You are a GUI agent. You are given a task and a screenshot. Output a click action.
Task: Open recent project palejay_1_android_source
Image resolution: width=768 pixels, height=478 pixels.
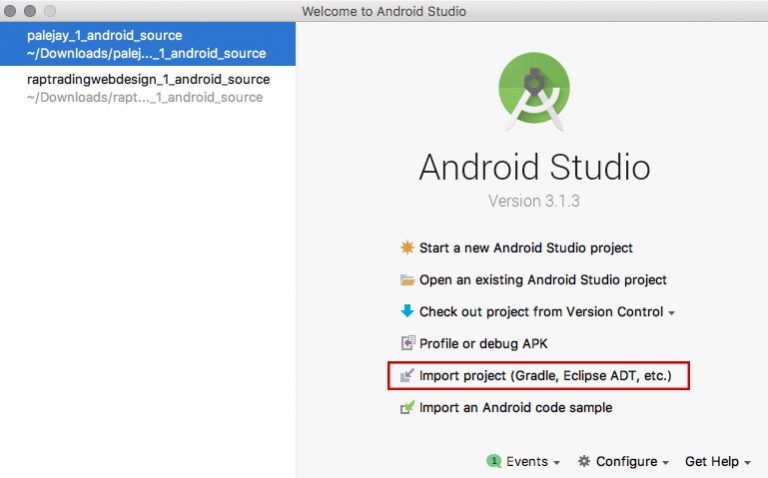click(x=147, y=44)
